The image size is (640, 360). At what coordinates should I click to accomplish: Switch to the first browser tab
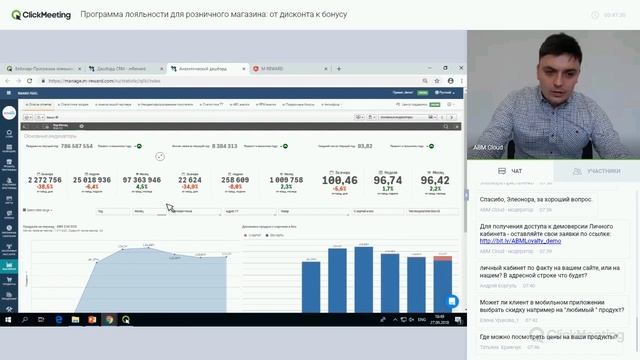(44, 69)
